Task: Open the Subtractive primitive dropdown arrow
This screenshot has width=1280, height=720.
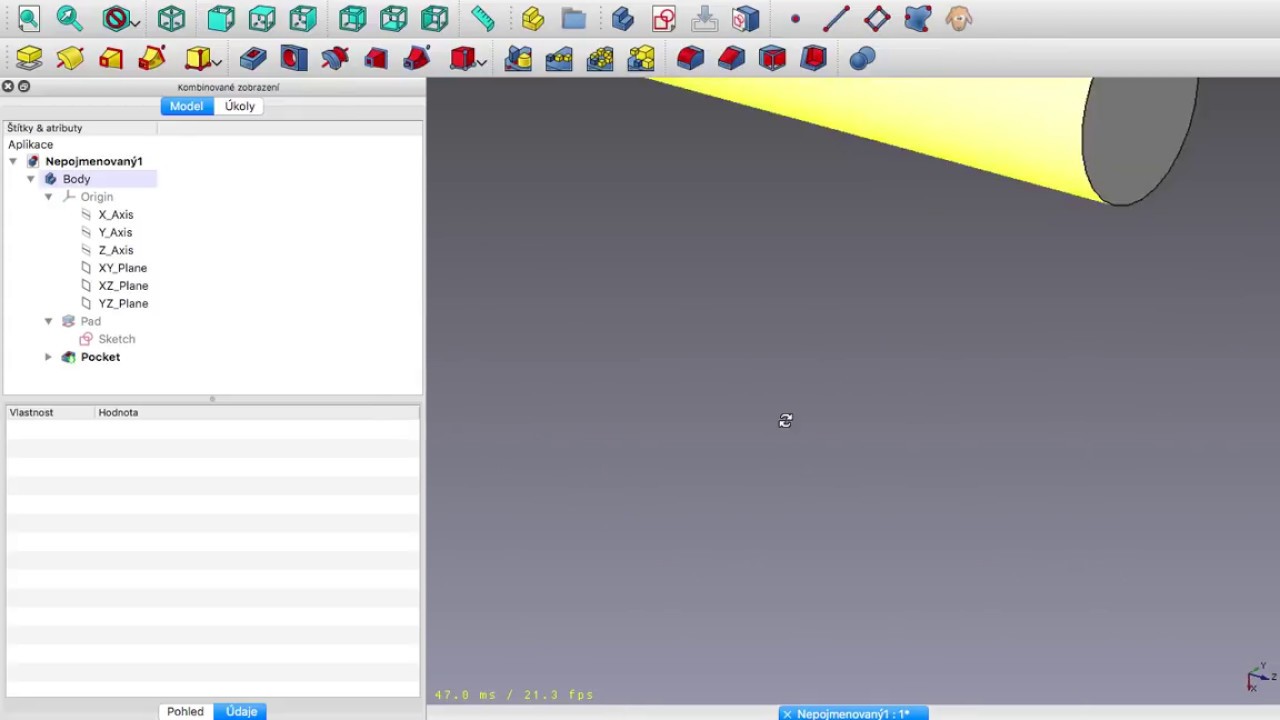Action: pos(482,62)
